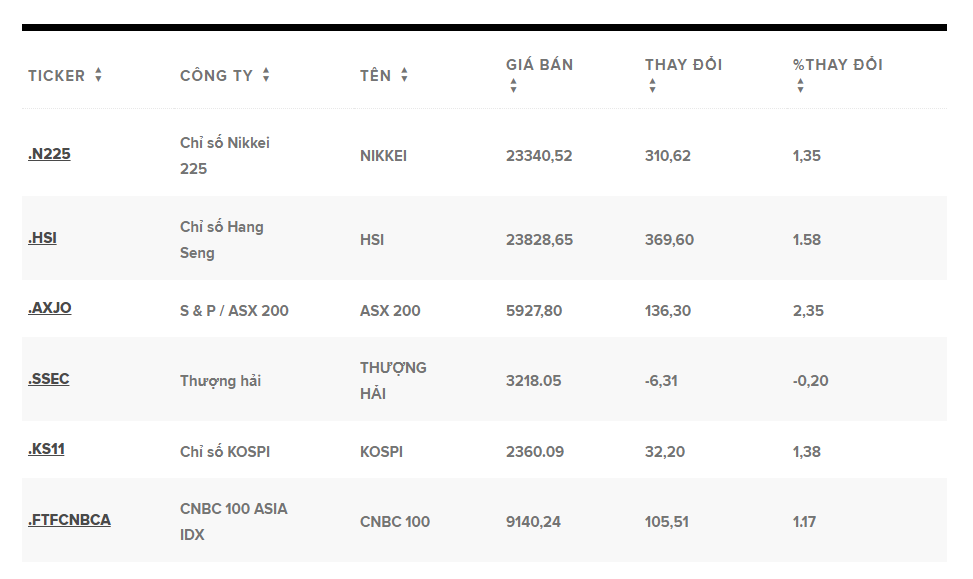This screenshot has width=973, height=579.
Task: Open the .HSI ticker link
Action: click(x=42, y=238)
